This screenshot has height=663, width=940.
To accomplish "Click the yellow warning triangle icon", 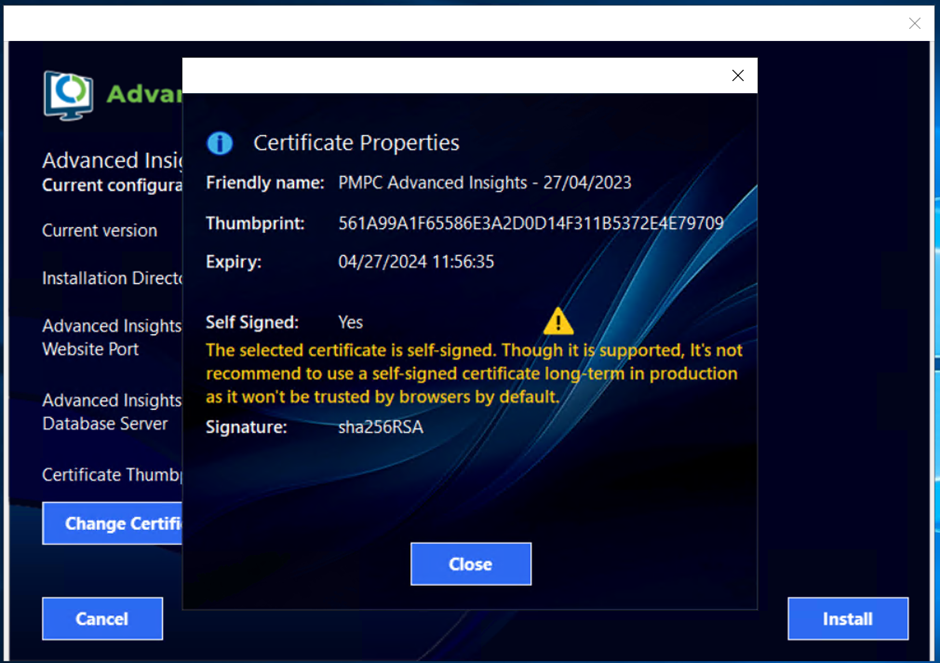I will 558,322.
